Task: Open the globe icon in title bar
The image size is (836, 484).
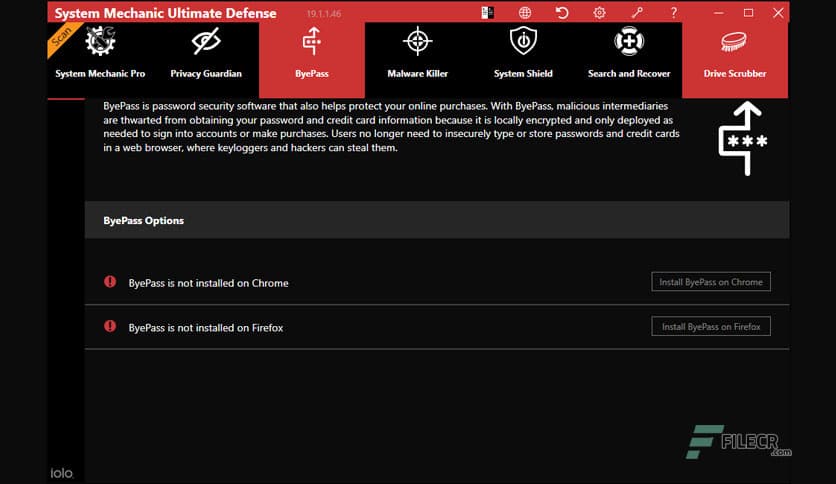Action: tap(525, 12)
